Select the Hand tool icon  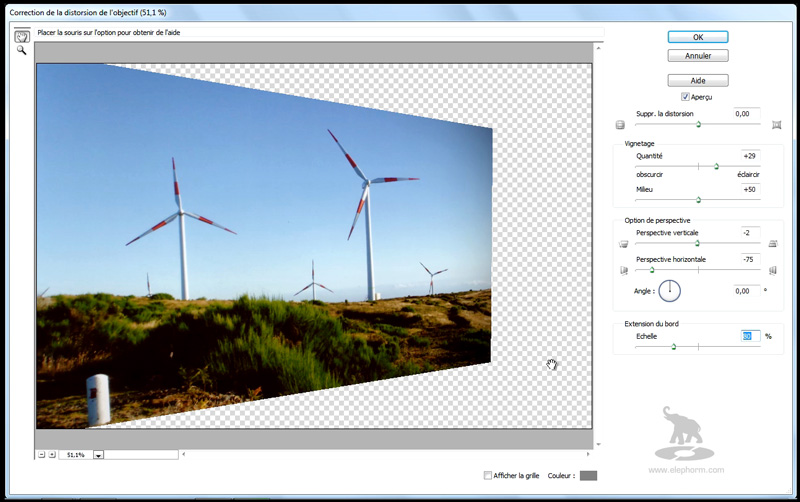(22, 36)
